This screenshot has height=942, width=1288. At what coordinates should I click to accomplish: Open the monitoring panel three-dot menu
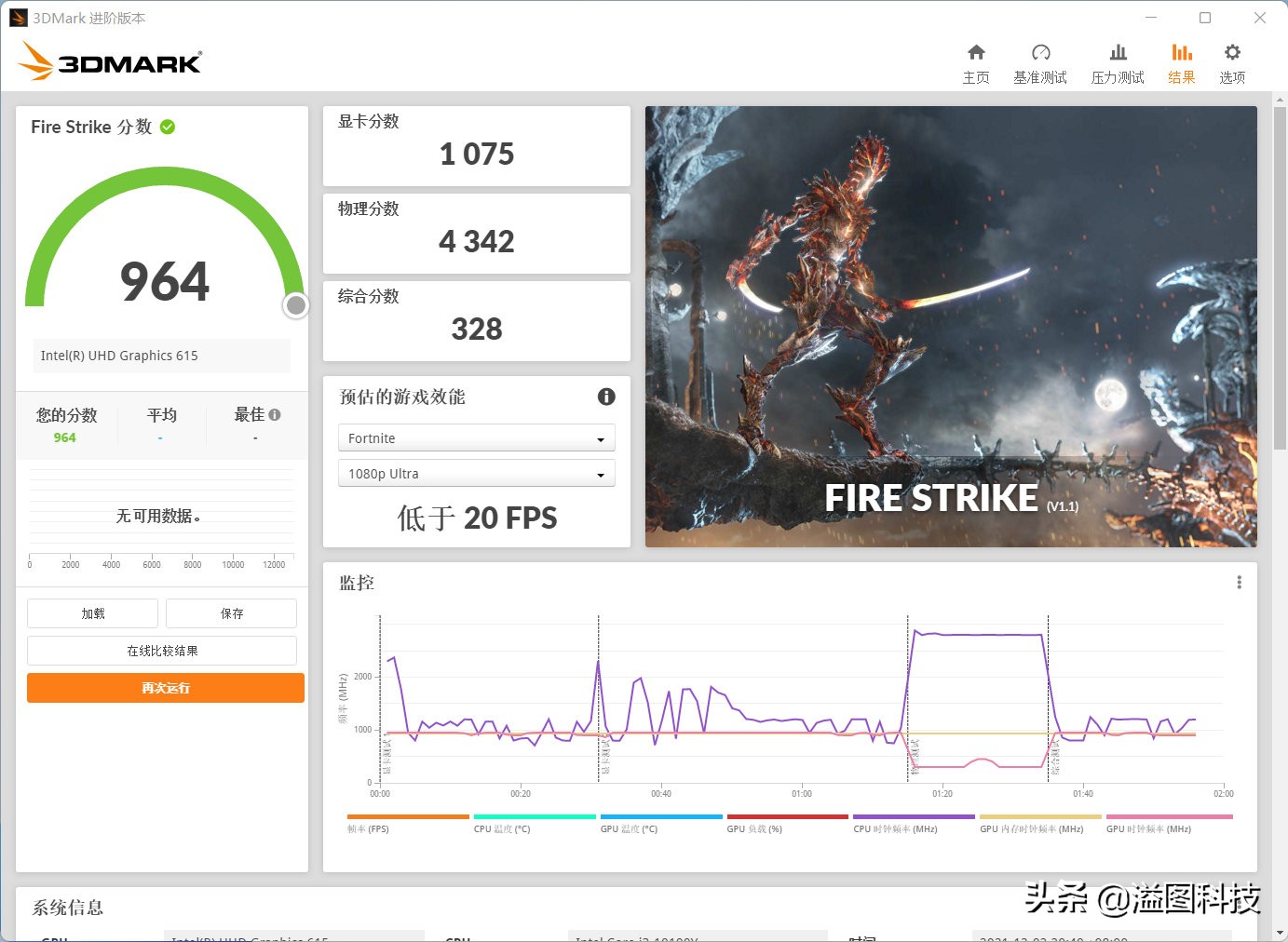click(1239, 583)
